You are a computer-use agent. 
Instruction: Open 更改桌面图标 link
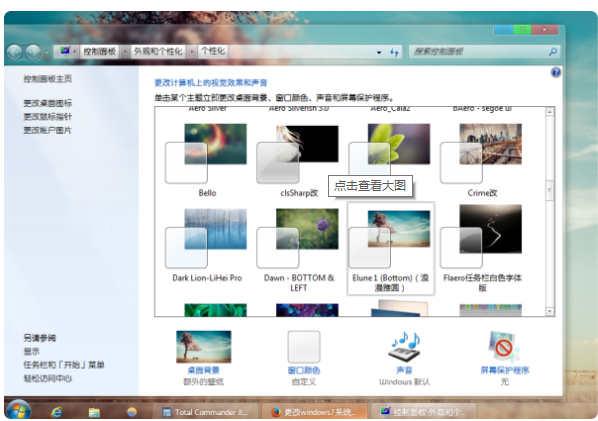coord(48,103)
